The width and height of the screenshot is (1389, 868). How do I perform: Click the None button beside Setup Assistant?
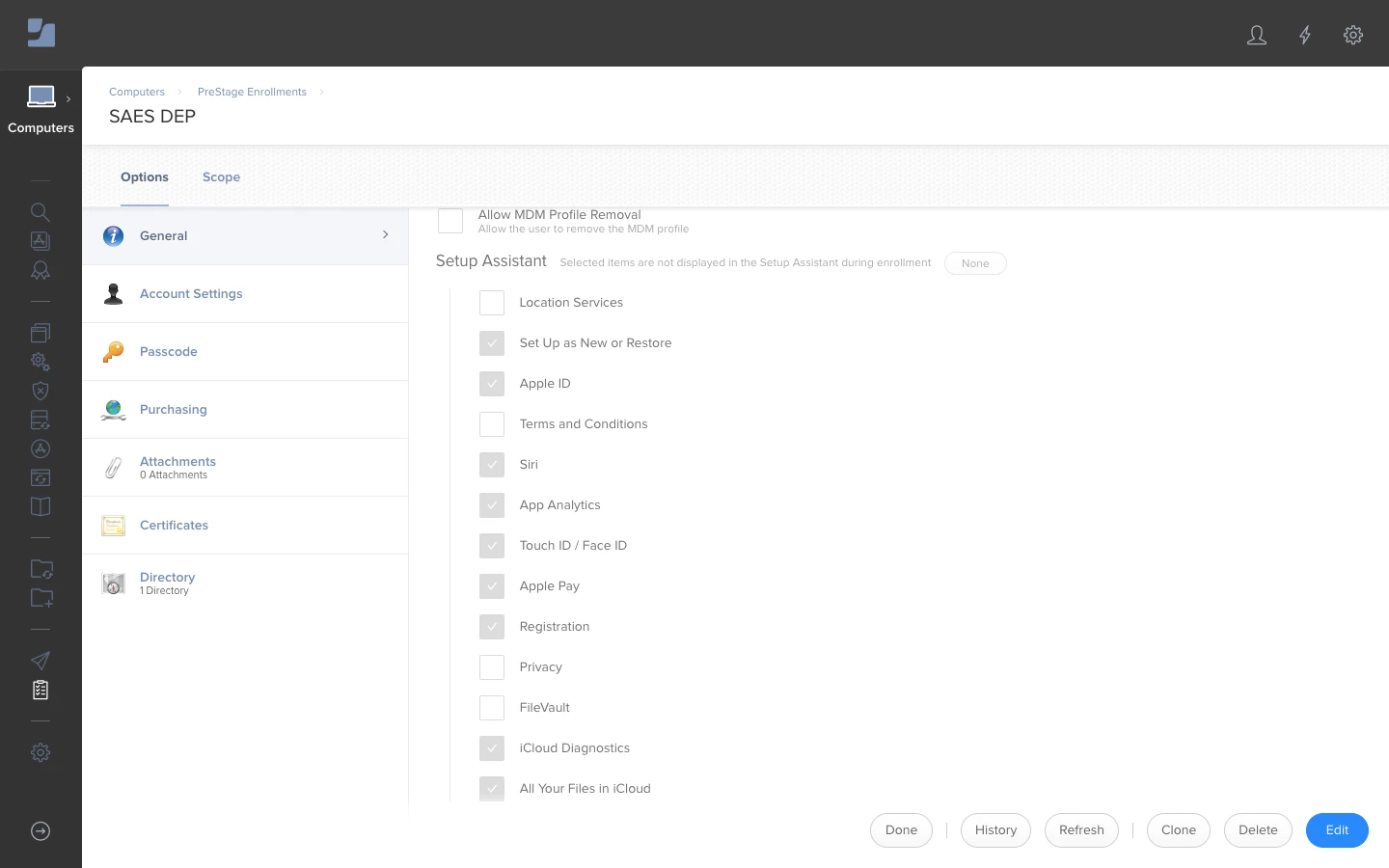pos(975,263)
